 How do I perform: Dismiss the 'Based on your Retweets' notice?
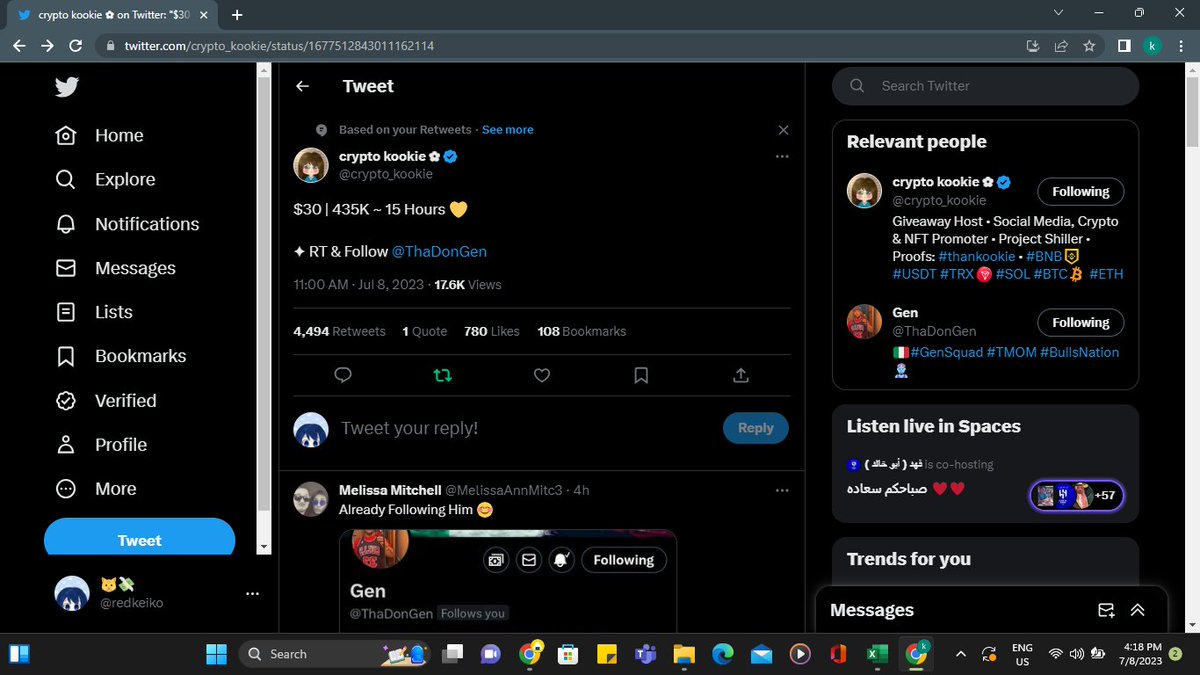(x=783, y=130)
